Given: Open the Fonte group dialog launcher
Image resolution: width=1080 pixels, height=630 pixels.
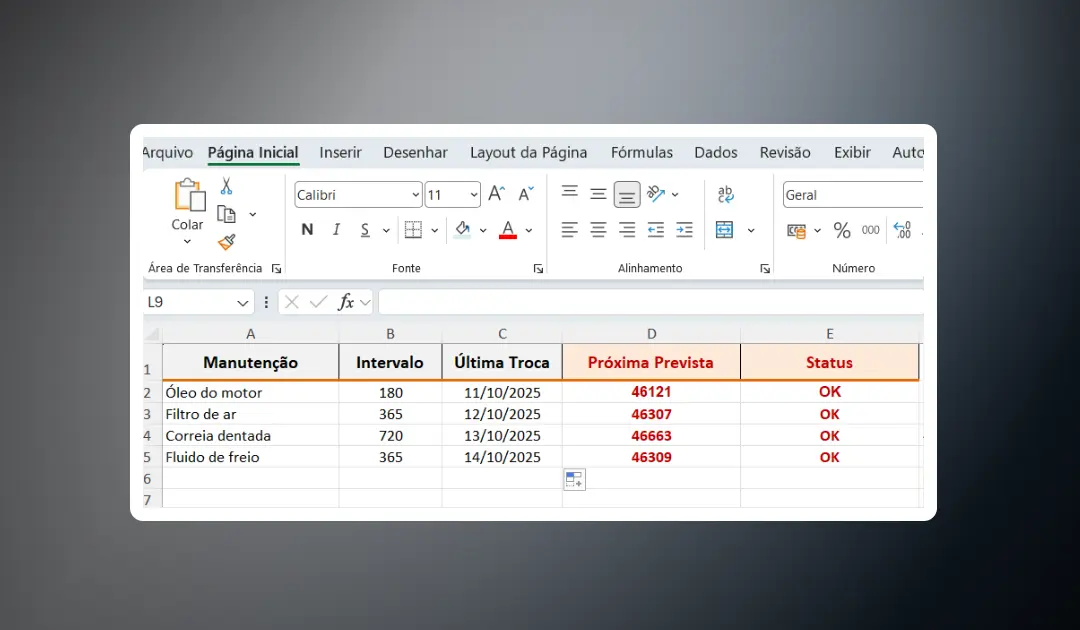Looking at the screenshot, I should tap(538, 269).
